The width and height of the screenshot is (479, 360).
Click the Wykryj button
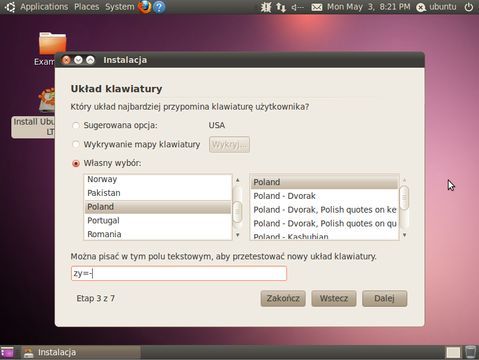click(x=229, y=145)
